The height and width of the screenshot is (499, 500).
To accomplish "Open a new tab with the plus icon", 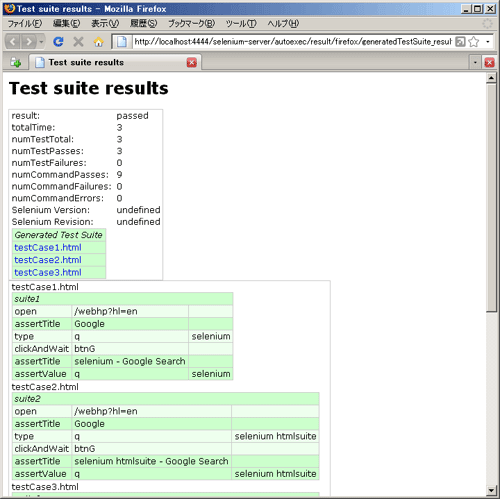I will point(15,62).
